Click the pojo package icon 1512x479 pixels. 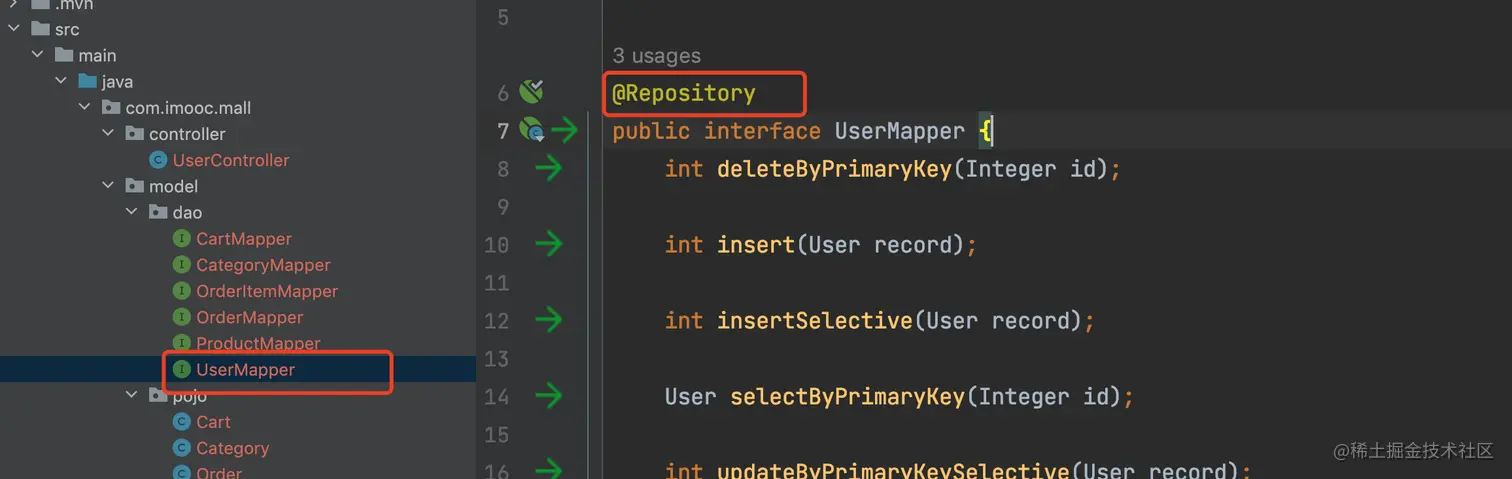[x=158, y=395]
